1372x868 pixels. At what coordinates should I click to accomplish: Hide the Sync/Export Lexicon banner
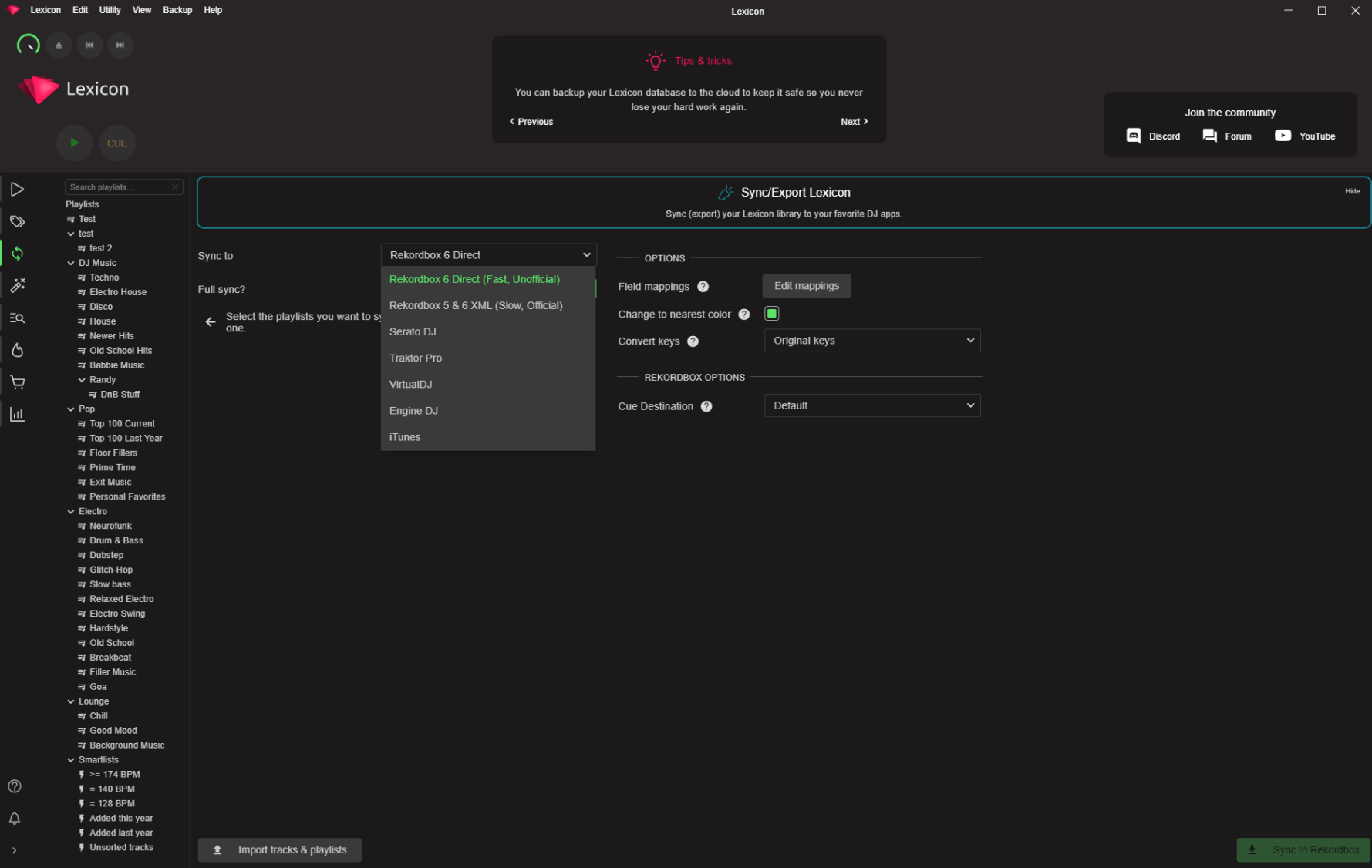tap(1353, 191)
